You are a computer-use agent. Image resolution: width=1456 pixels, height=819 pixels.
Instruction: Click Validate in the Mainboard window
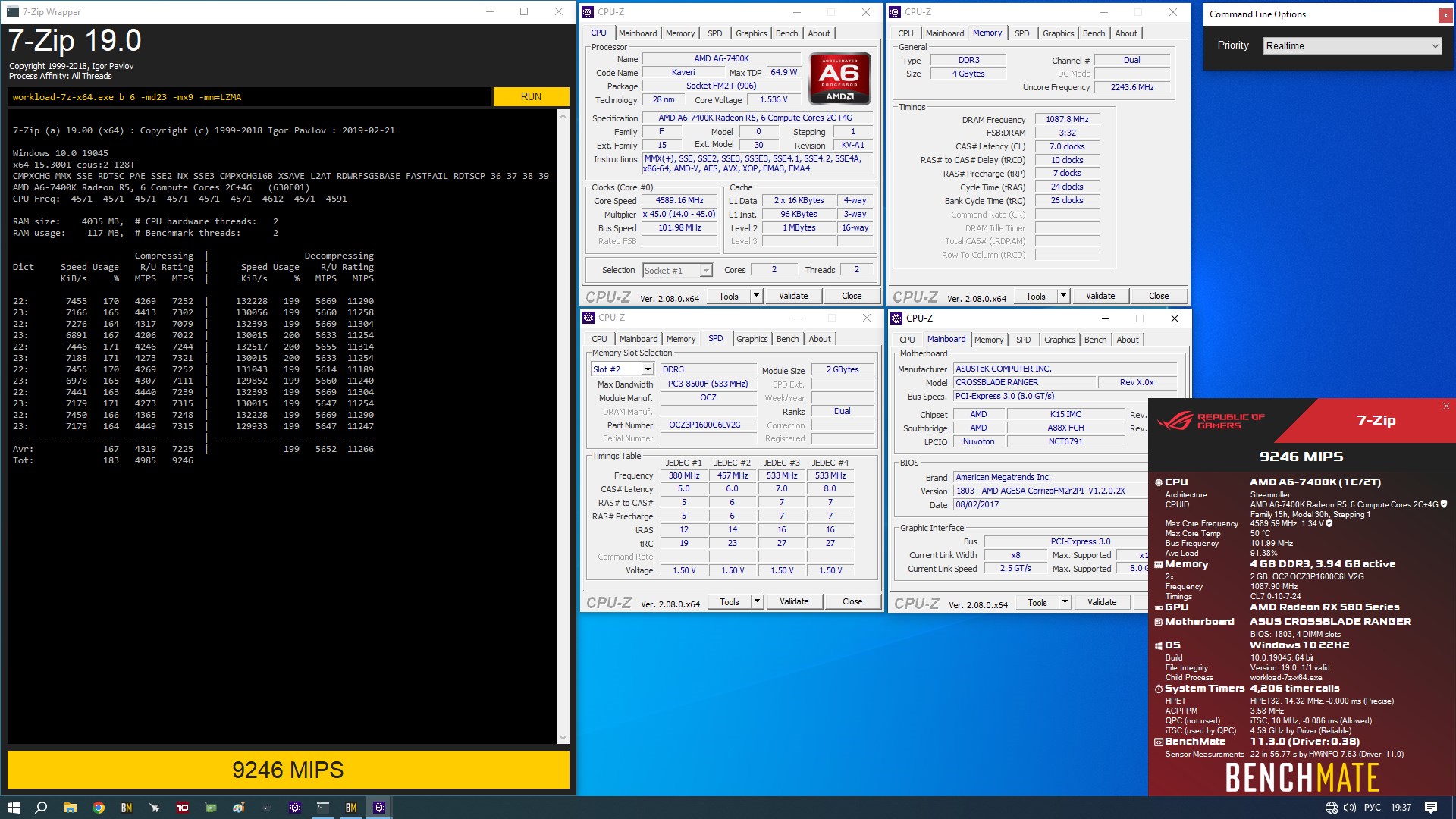coord(1102,602)
